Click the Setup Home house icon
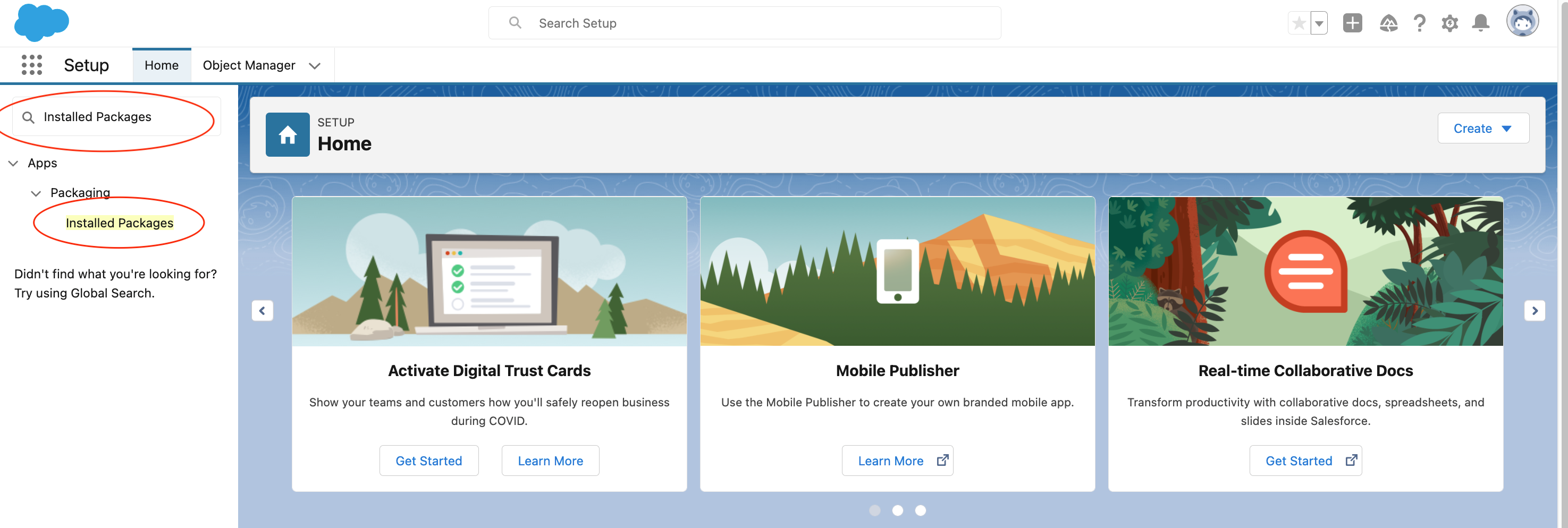Image resolution: width=1568 pixels, height=528 pixels. tap(288, 134)
